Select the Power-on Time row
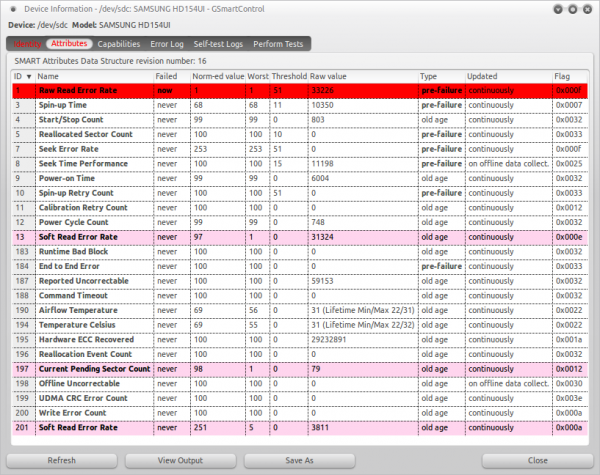This screenshot has height=475, width=600. (300, 178)
